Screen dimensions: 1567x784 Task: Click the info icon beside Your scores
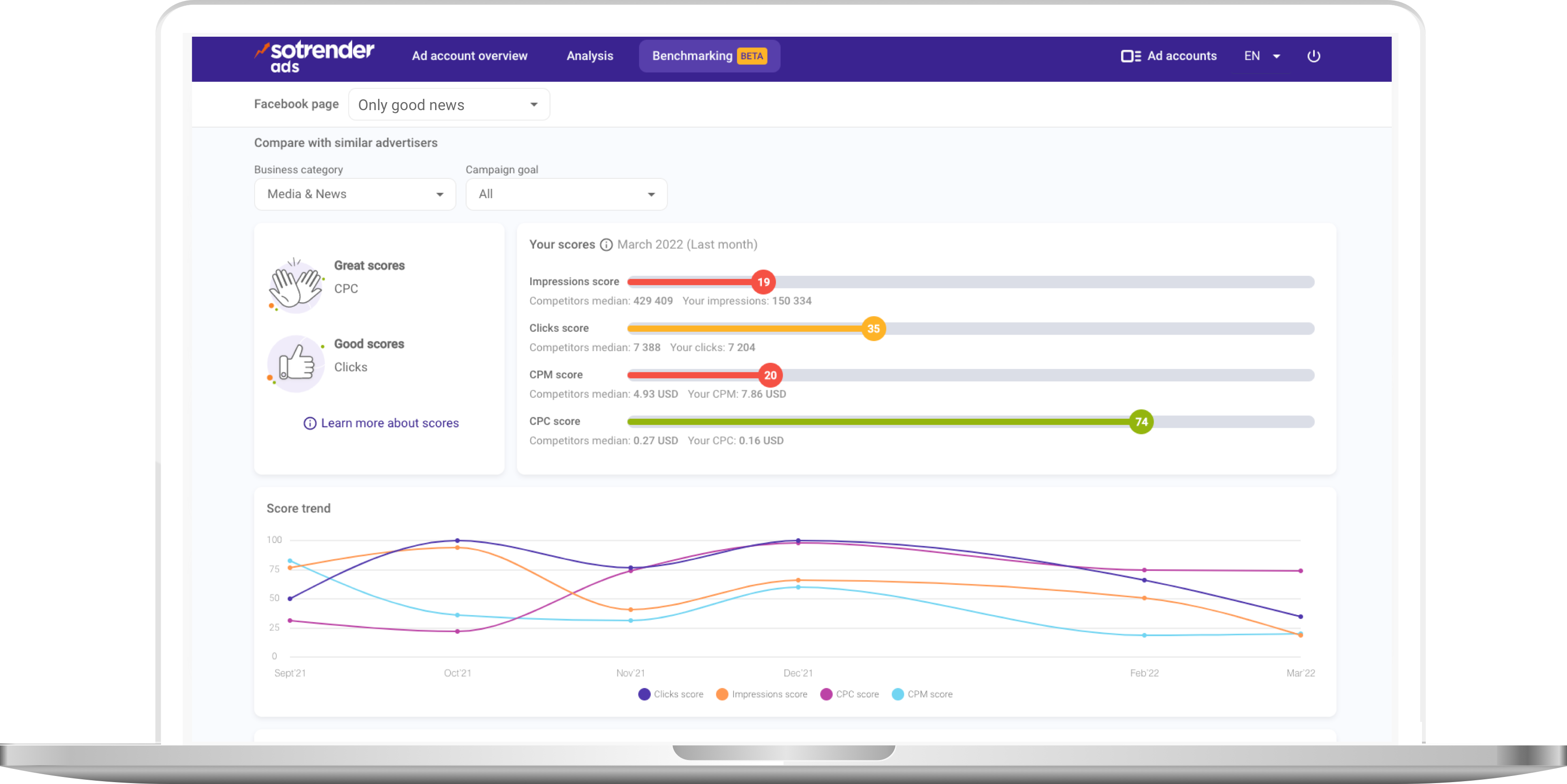click(606, 244)
